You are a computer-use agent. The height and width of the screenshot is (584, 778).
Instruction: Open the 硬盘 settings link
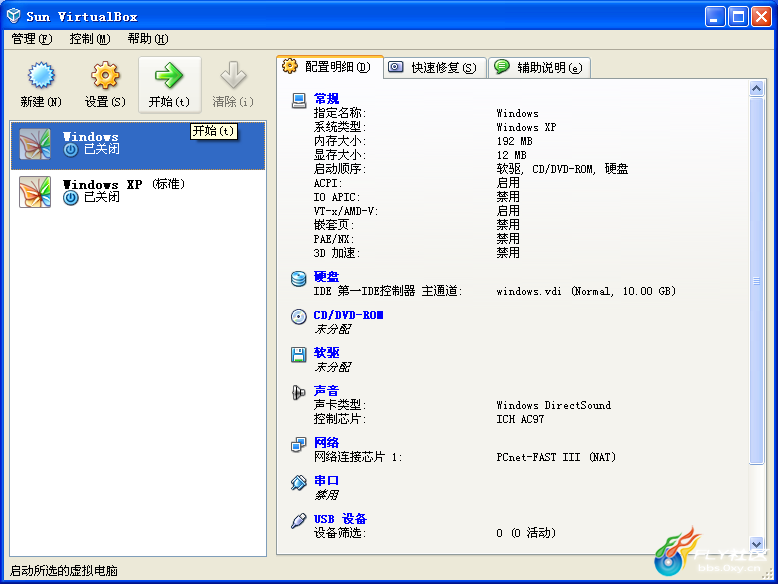point(326,276)
